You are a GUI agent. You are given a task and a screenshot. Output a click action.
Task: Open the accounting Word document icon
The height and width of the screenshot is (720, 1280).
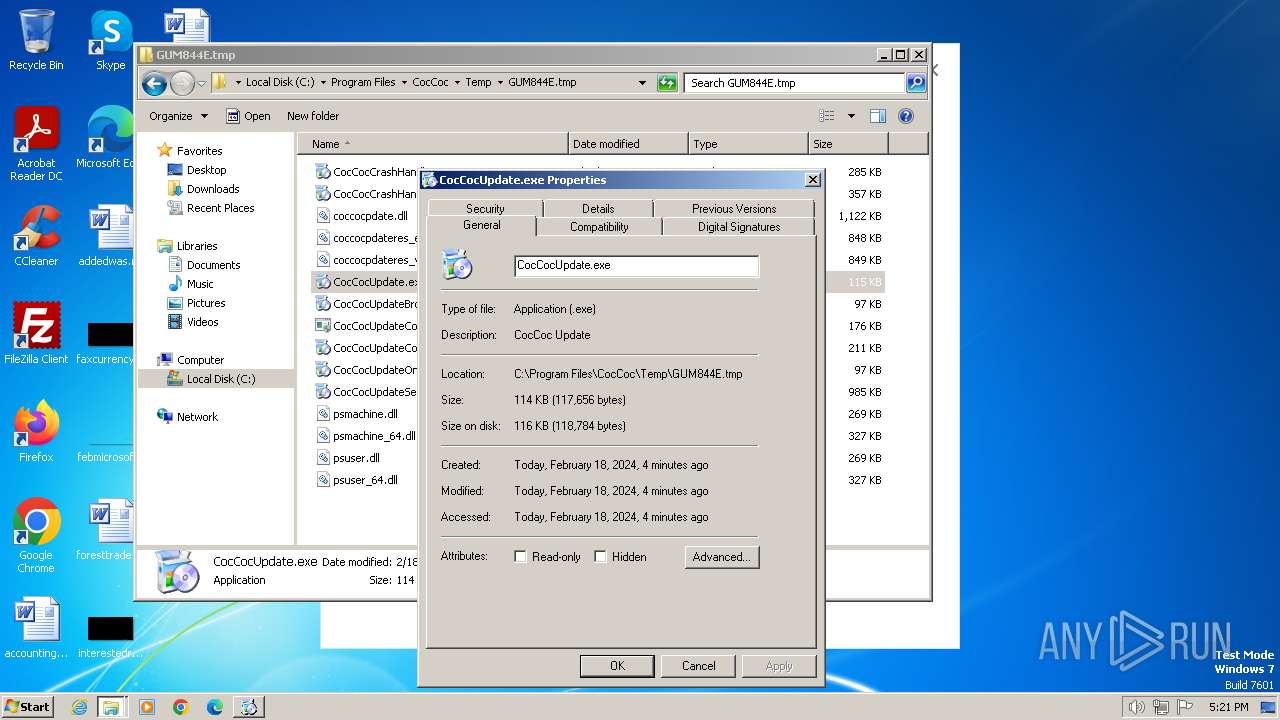(36, 628)
